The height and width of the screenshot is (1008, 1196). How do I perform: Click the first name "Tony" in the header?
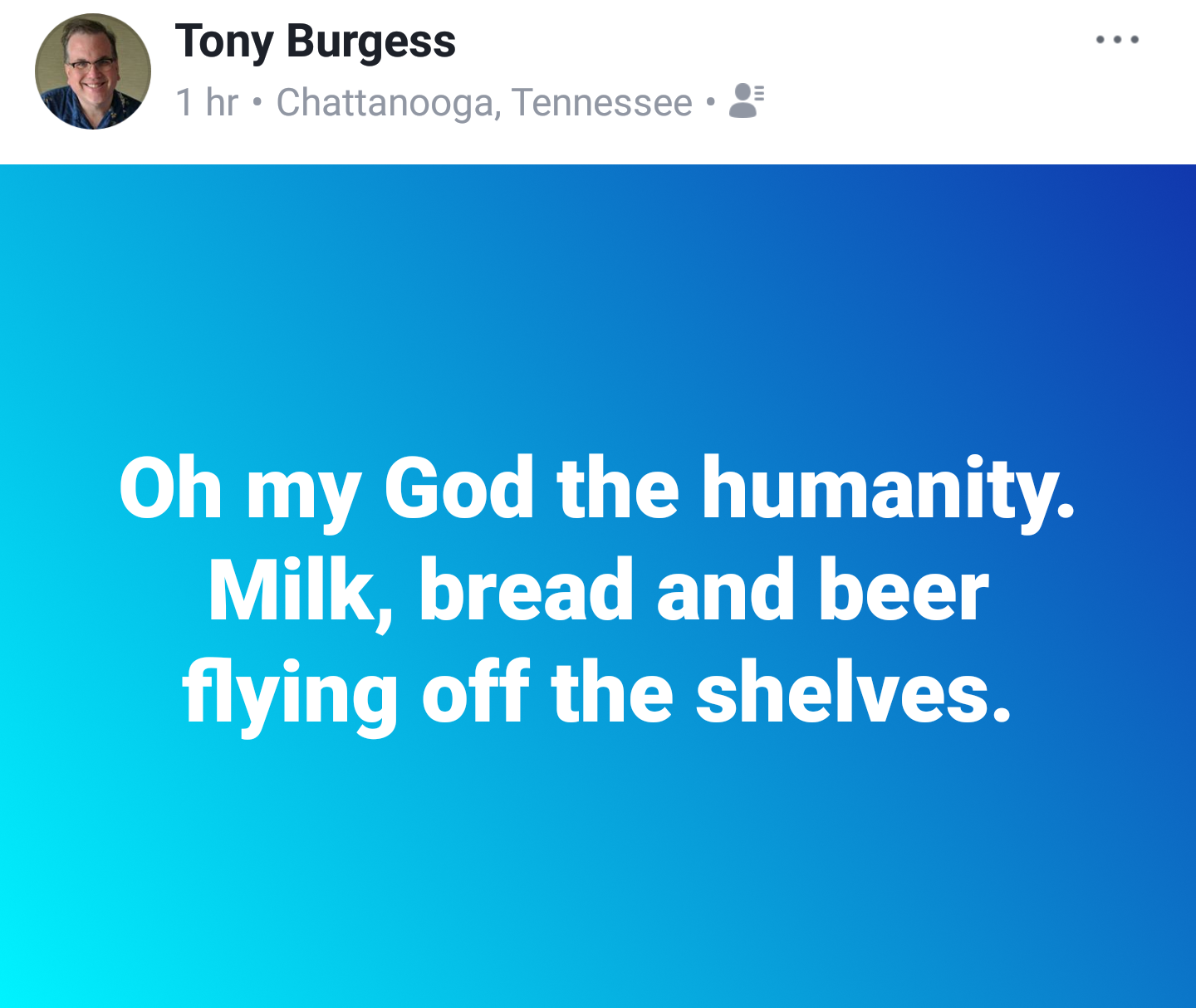tap(224, 42)
